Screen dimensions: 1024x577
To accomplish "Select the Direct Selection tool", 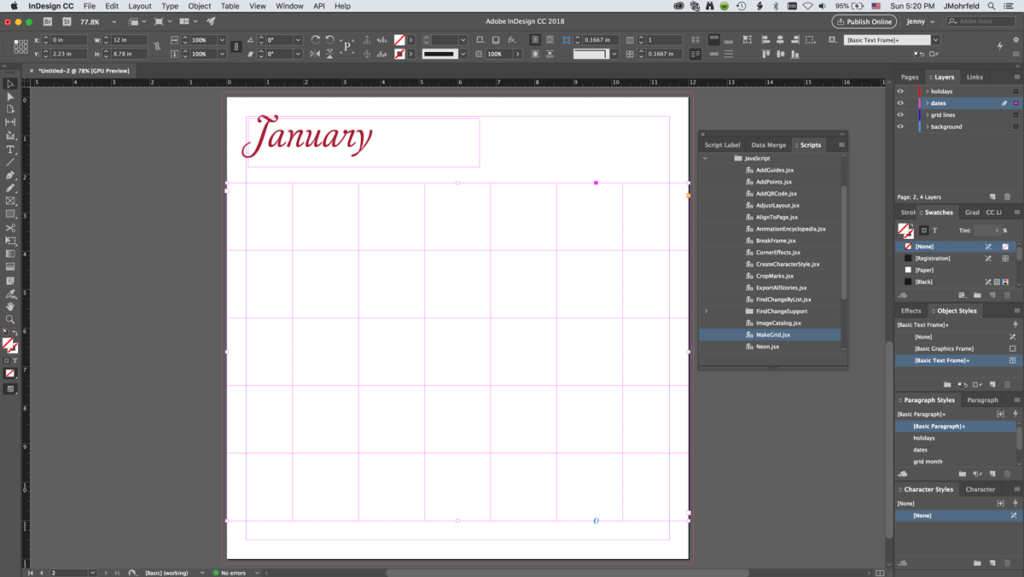I will click(x=10, y=97).
